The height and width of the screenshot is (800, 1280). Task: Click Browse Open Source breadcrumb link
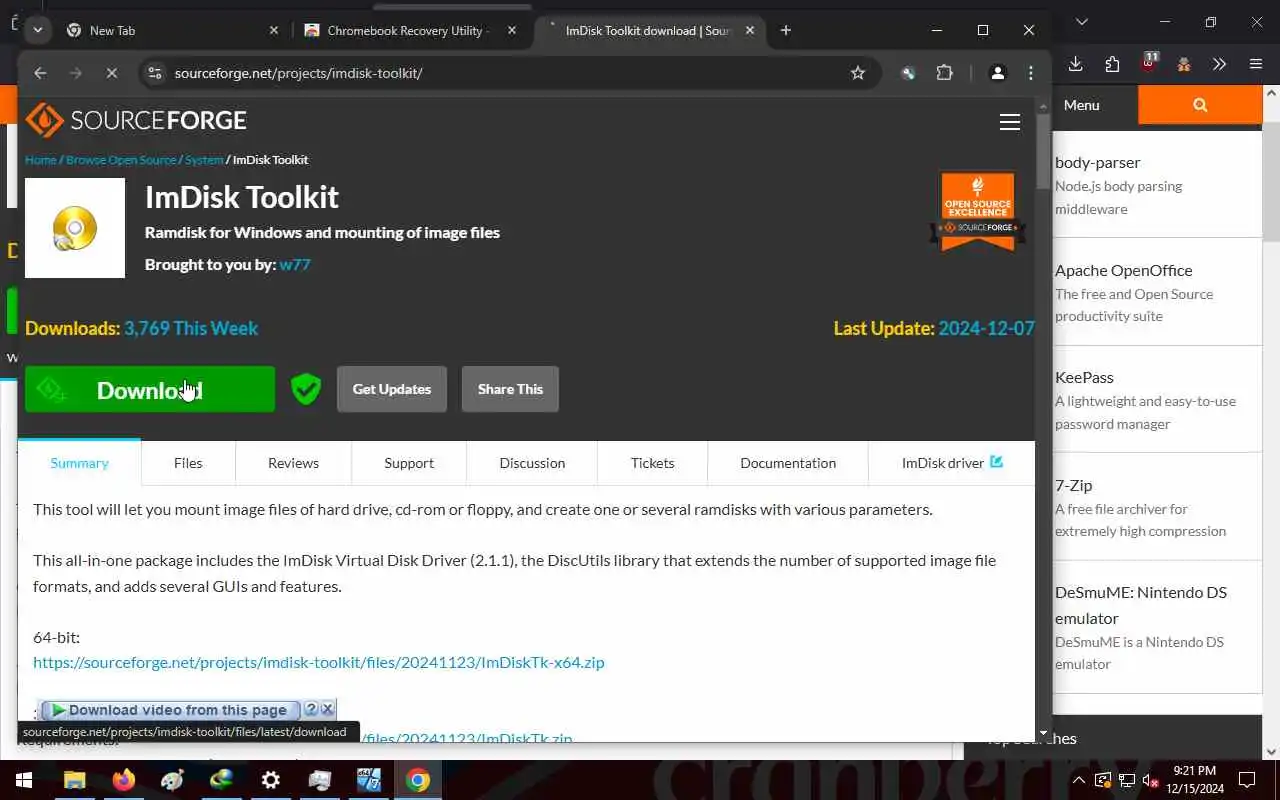tap(121, 160)
